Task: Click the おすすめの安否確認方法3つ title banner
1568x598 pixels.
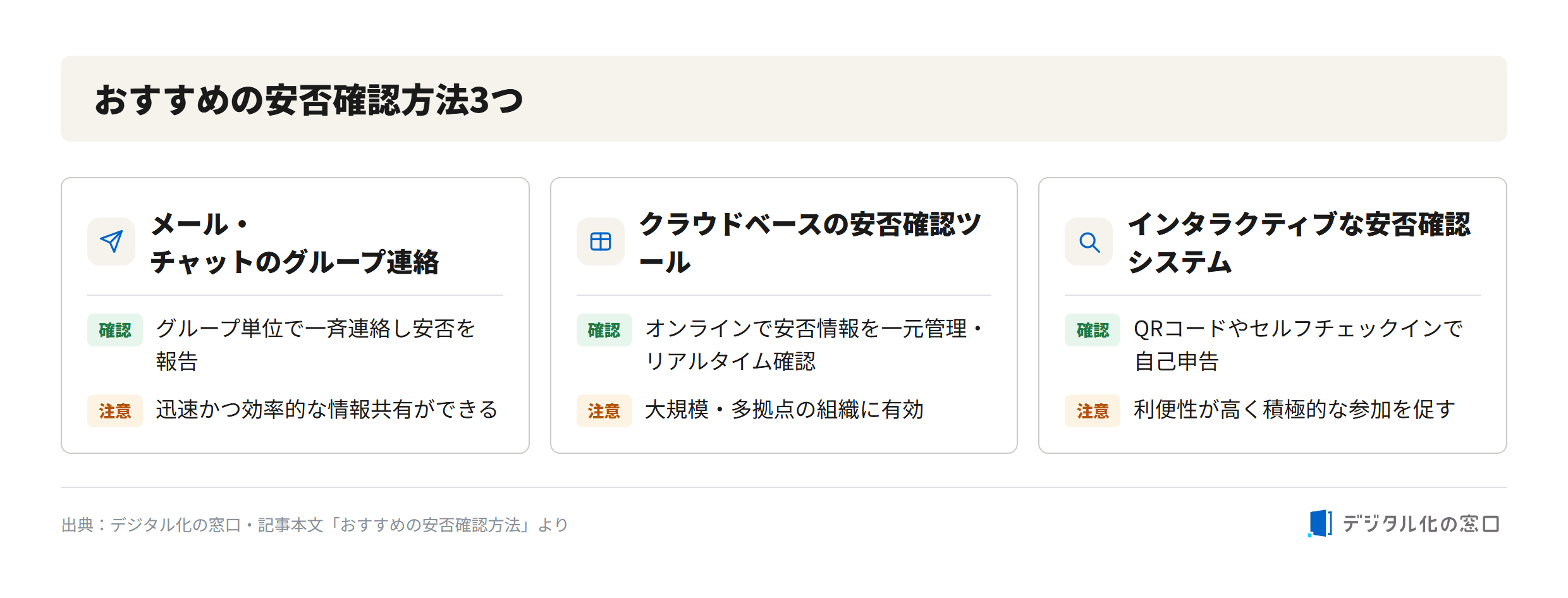Action: pos(784,99)
